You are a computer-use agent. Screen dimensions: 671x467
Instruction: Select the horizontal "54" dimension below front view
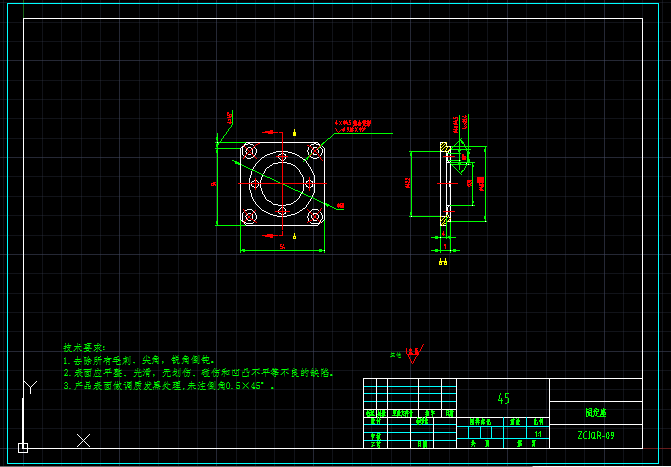coord(282,247)
